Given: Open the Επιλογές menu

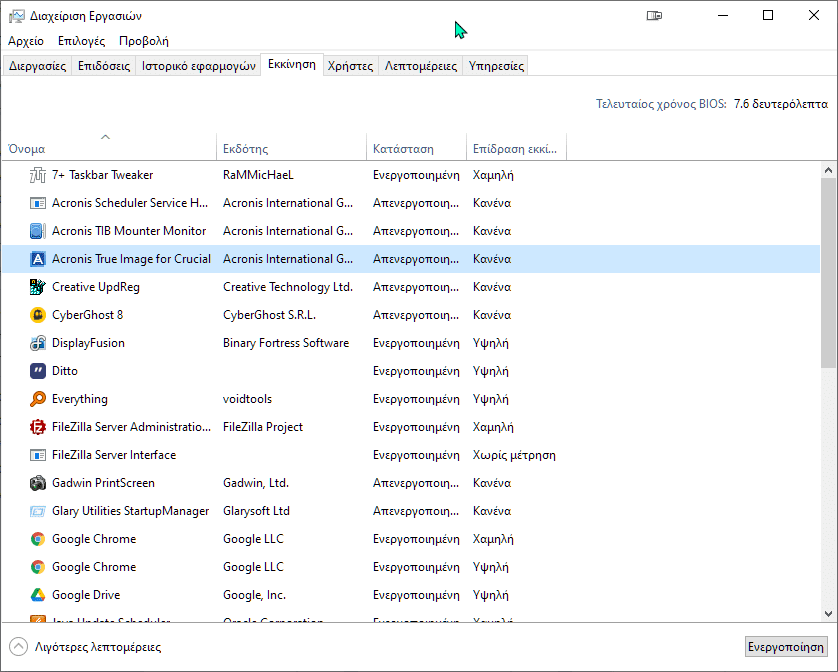Looking at the screenshot, I should click(x=81, y=41).
